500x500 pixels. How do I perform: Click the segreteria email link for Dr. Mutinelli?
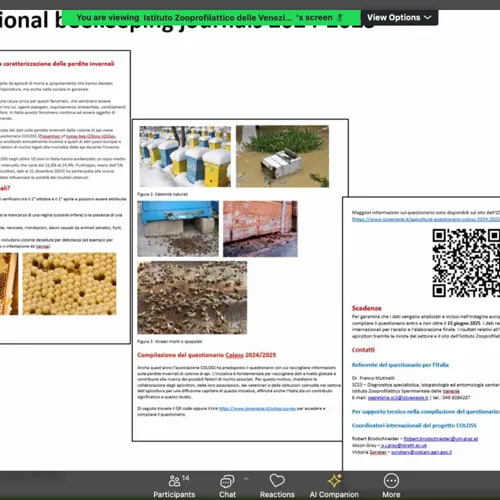(x=398, y=398)
